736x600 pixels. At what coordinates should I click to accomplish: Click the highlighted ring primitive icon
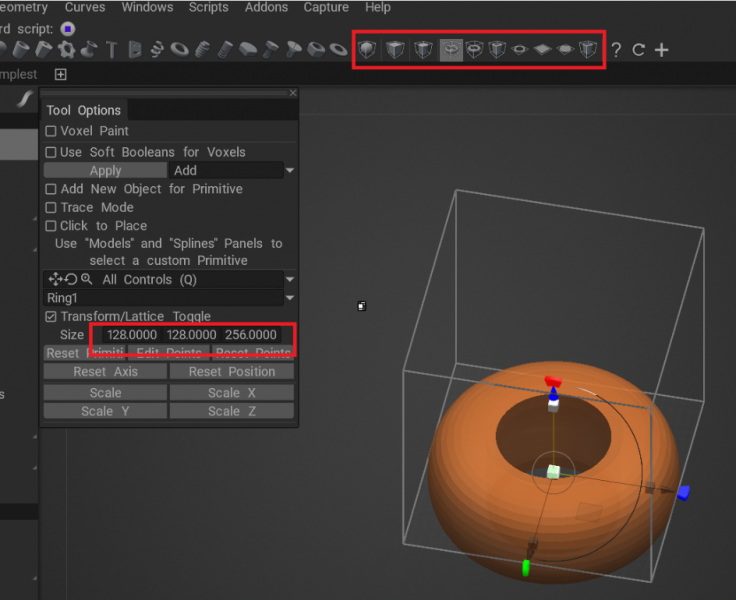(451, 49)
